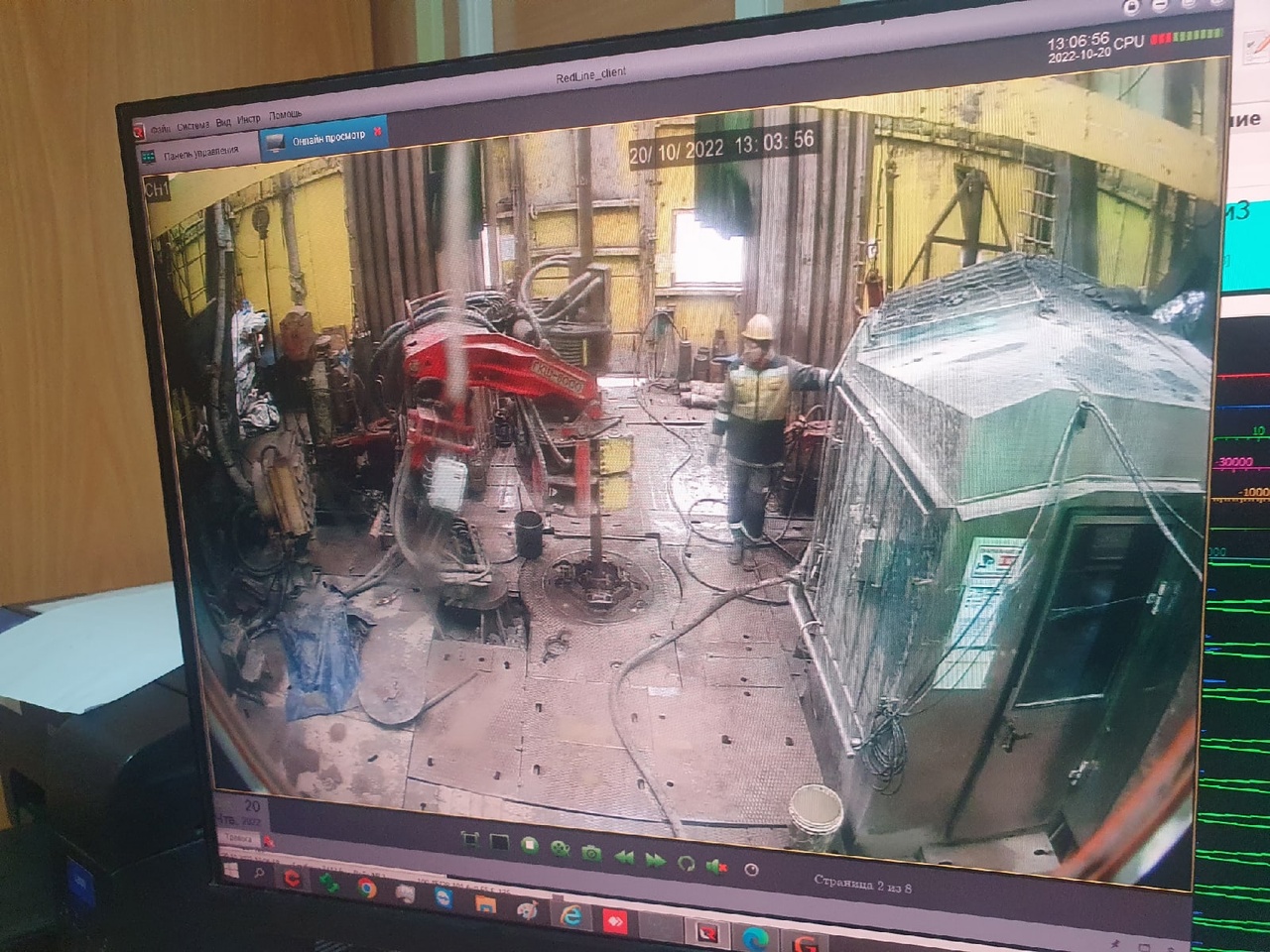Go to previous page with rewind arrows
Screen dimensions: 1270x952
click(x=623, y=857)
